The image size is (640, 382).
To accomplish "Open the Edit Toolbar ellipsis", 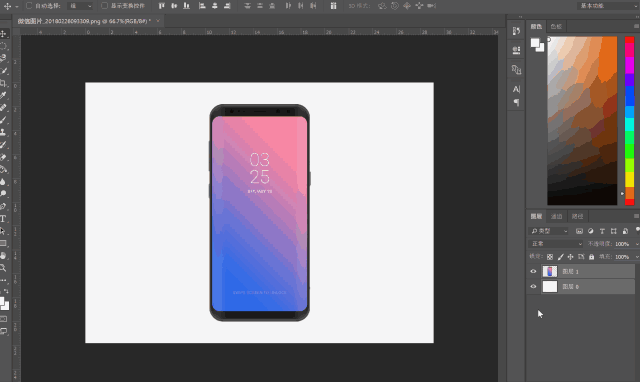I will pyautogui.click(x=3, y=280).
